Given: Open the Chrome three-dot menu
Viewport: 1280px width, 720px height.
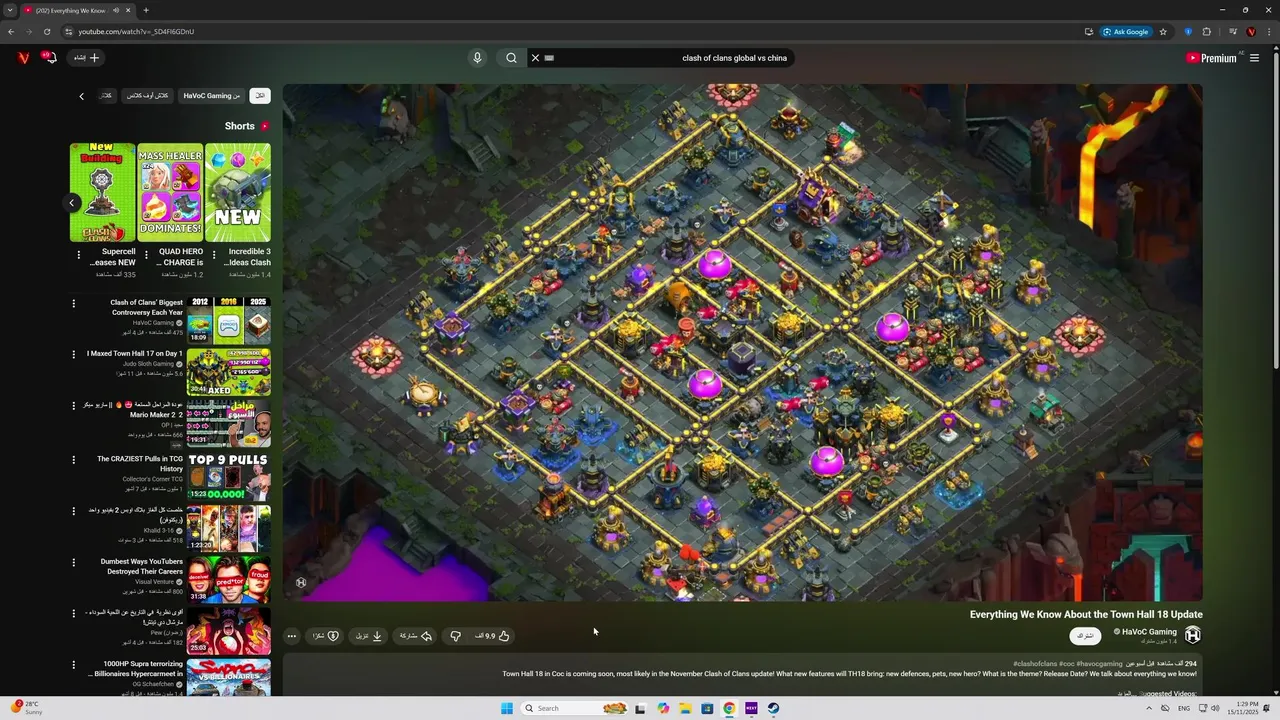Looking at the screenshot, I should (1267, 32).
